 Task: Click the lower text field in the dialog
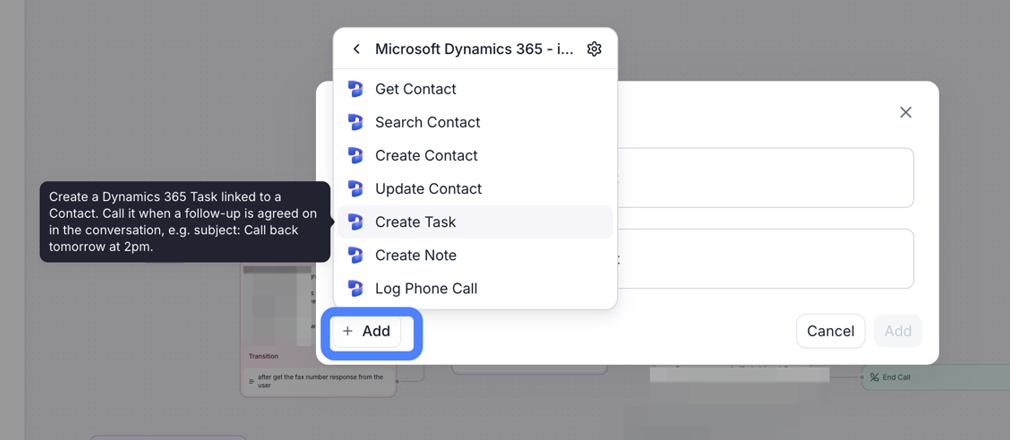click(766, 259)
